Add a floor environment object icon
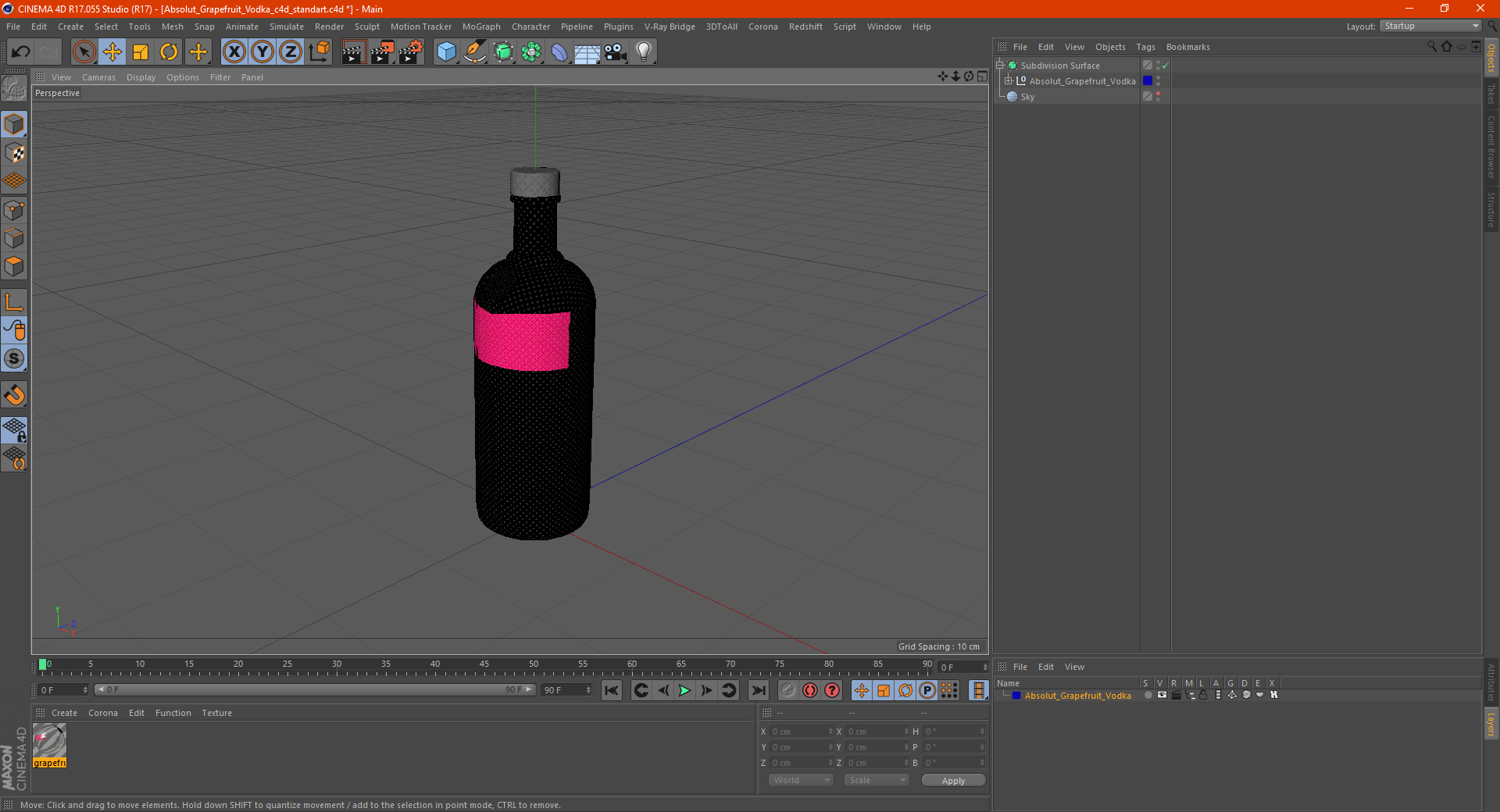The width and height of the screenshot is (1500, 812). coord(587,52)
